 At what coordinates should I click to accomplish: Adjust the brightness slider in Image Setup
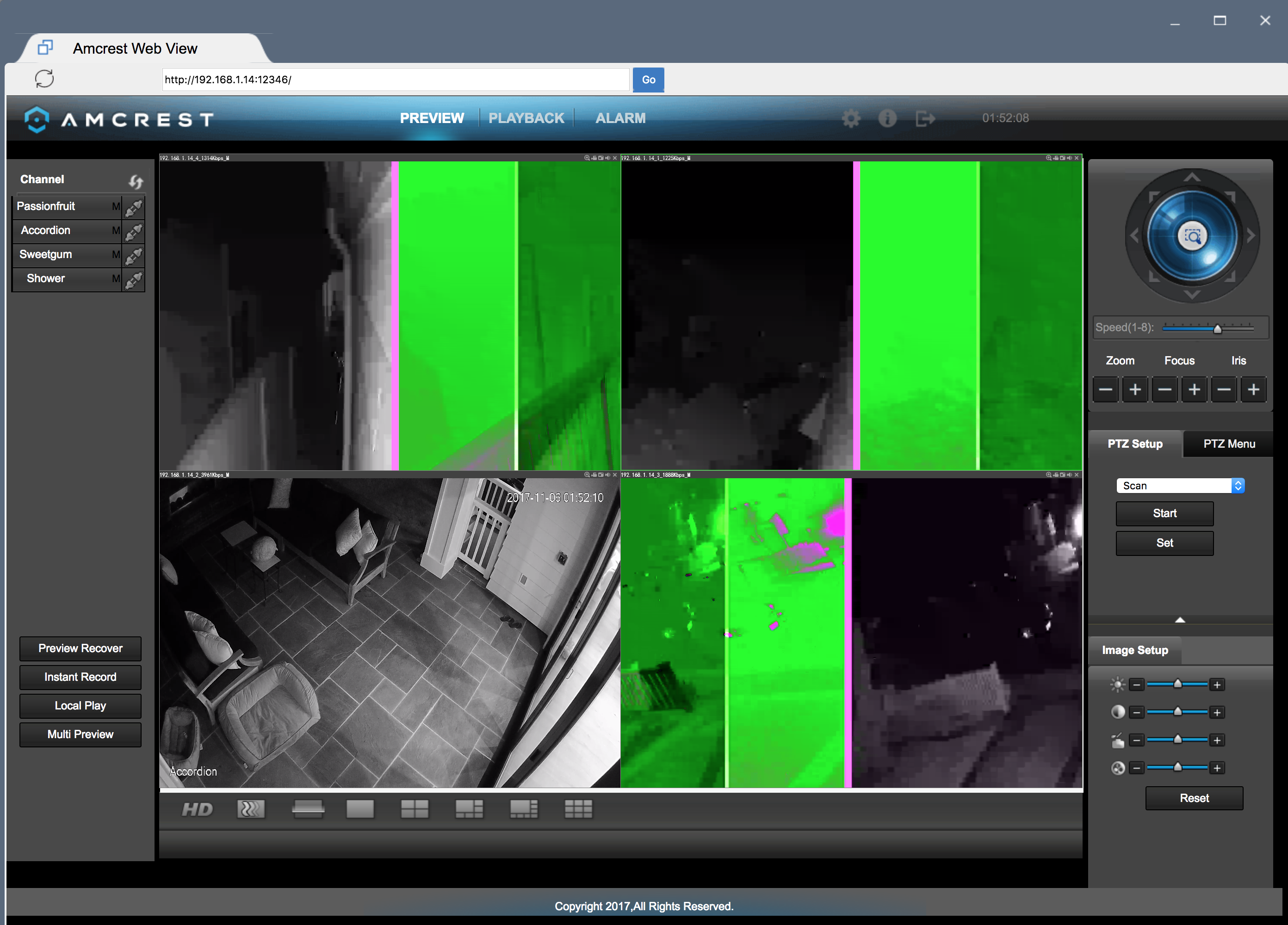coord(1177,684)
